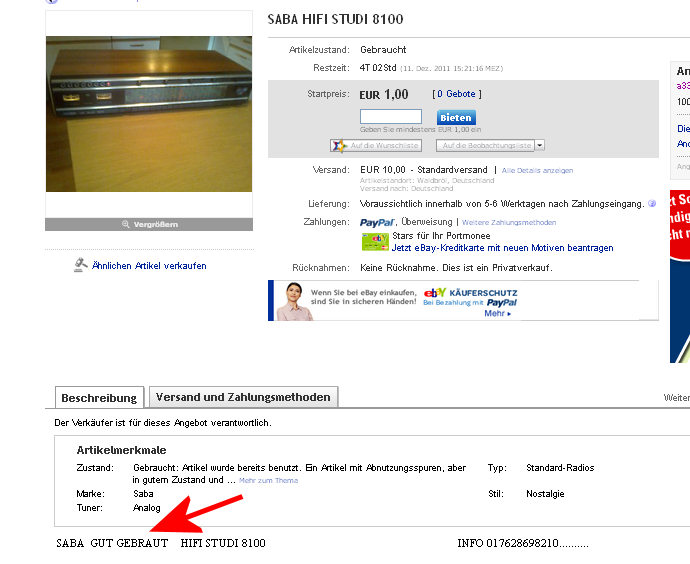The image size is (690, 564).
Task: Add item via Auf die Beobachtungsliste
Action: pyautogui.click(x=485, y=145)
